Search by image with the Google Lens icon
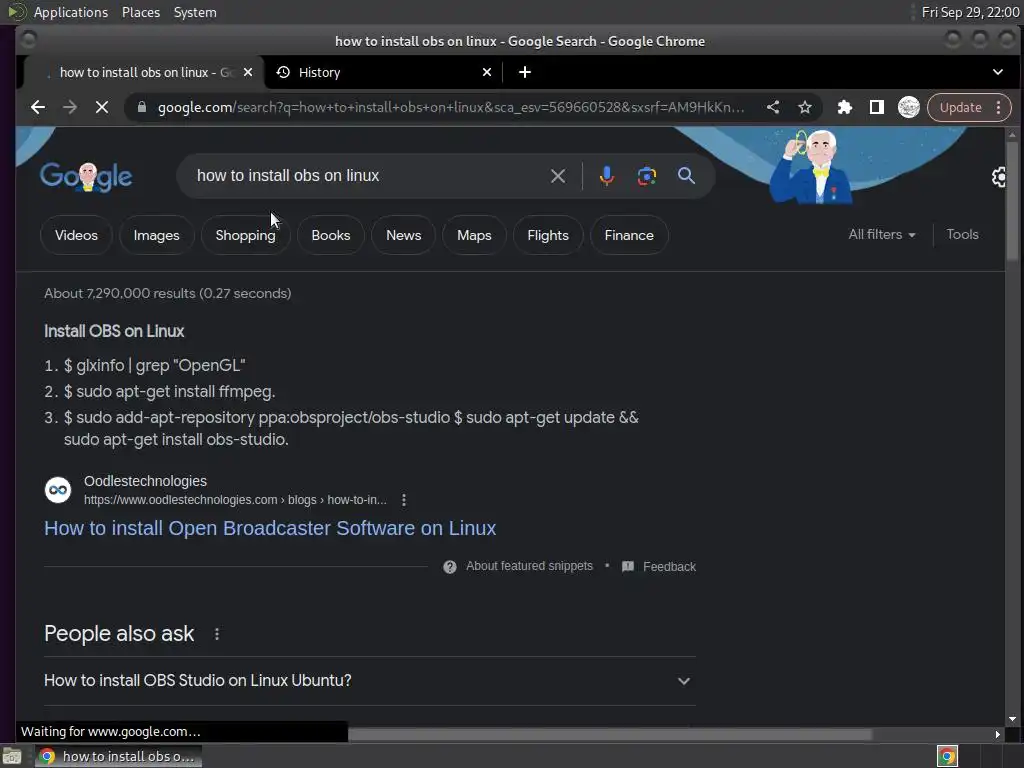Image resolution: width=1024 pixels, height=768 pixels. point(647,176)
